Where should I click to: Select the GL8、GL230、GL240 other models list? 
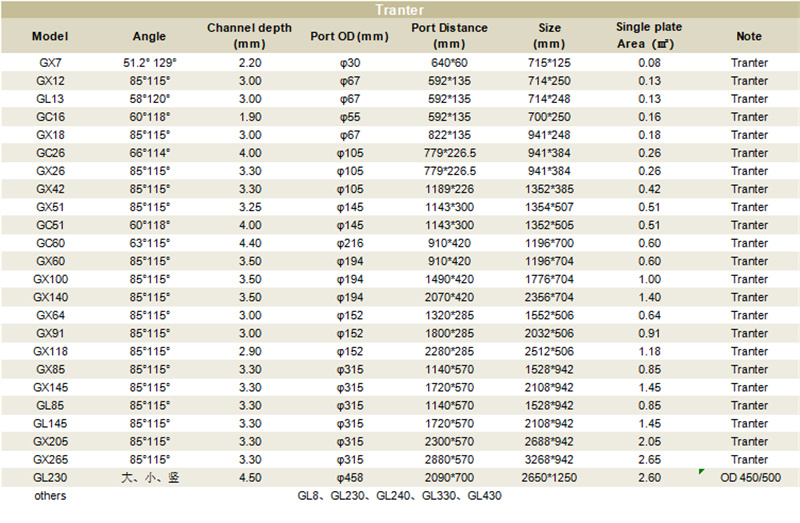click(x=399, y=496)
